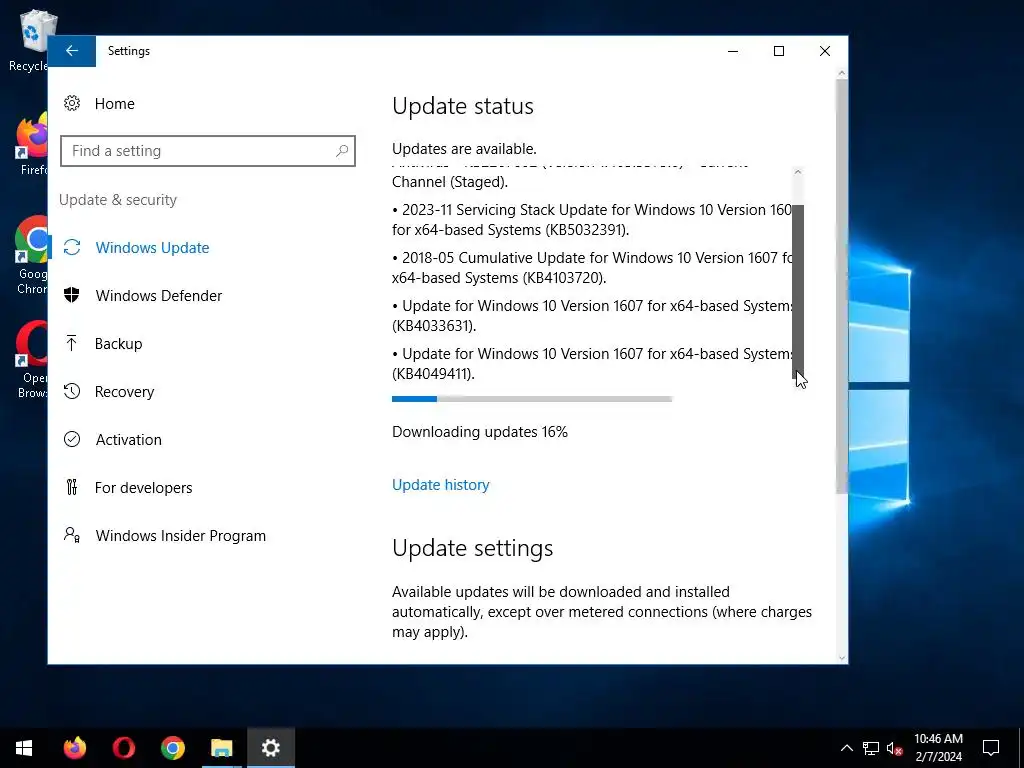
Task: Launch Opera from the taskbar
Action: (123, 748)
